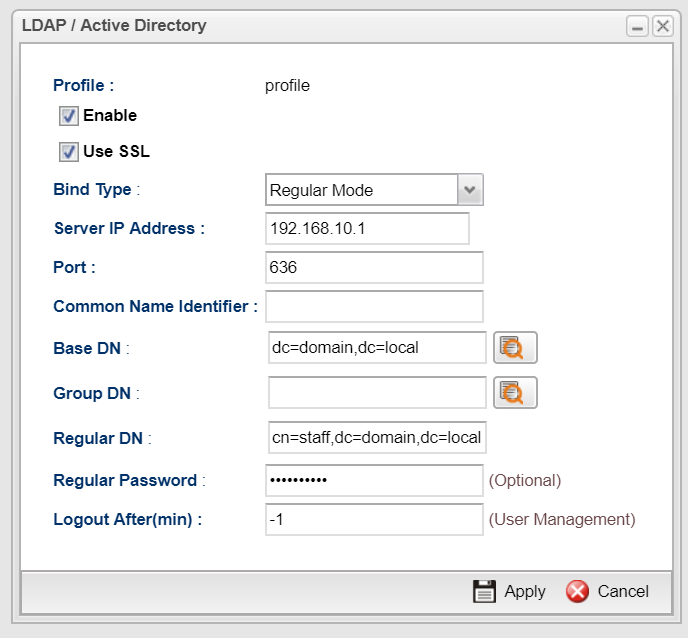
Task: Click the 'Regular DN :' label
Action: (102, 438)
